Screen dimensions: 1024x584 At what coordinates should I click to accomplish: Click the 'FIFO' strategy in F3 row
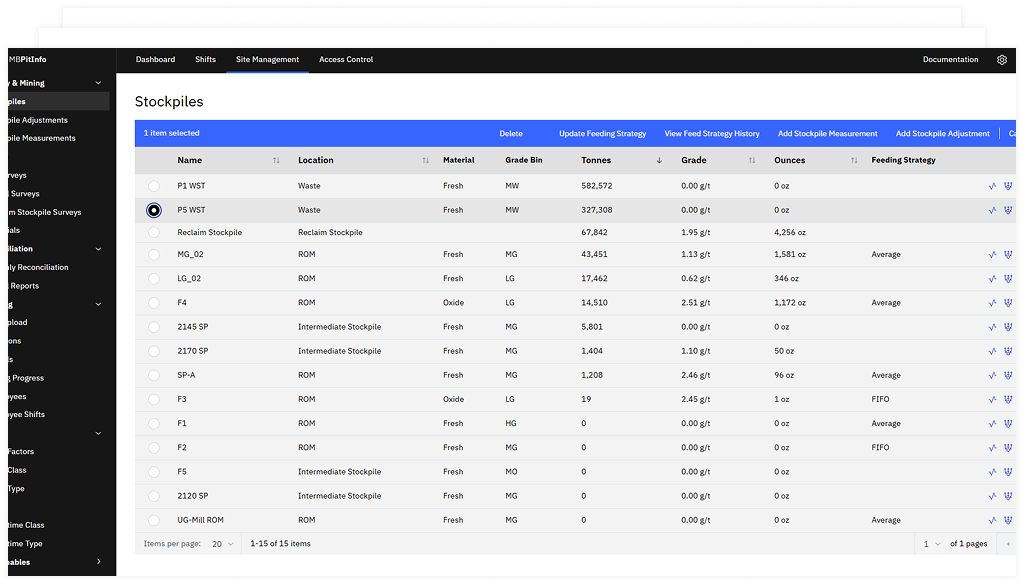click(x=880, y=400)
